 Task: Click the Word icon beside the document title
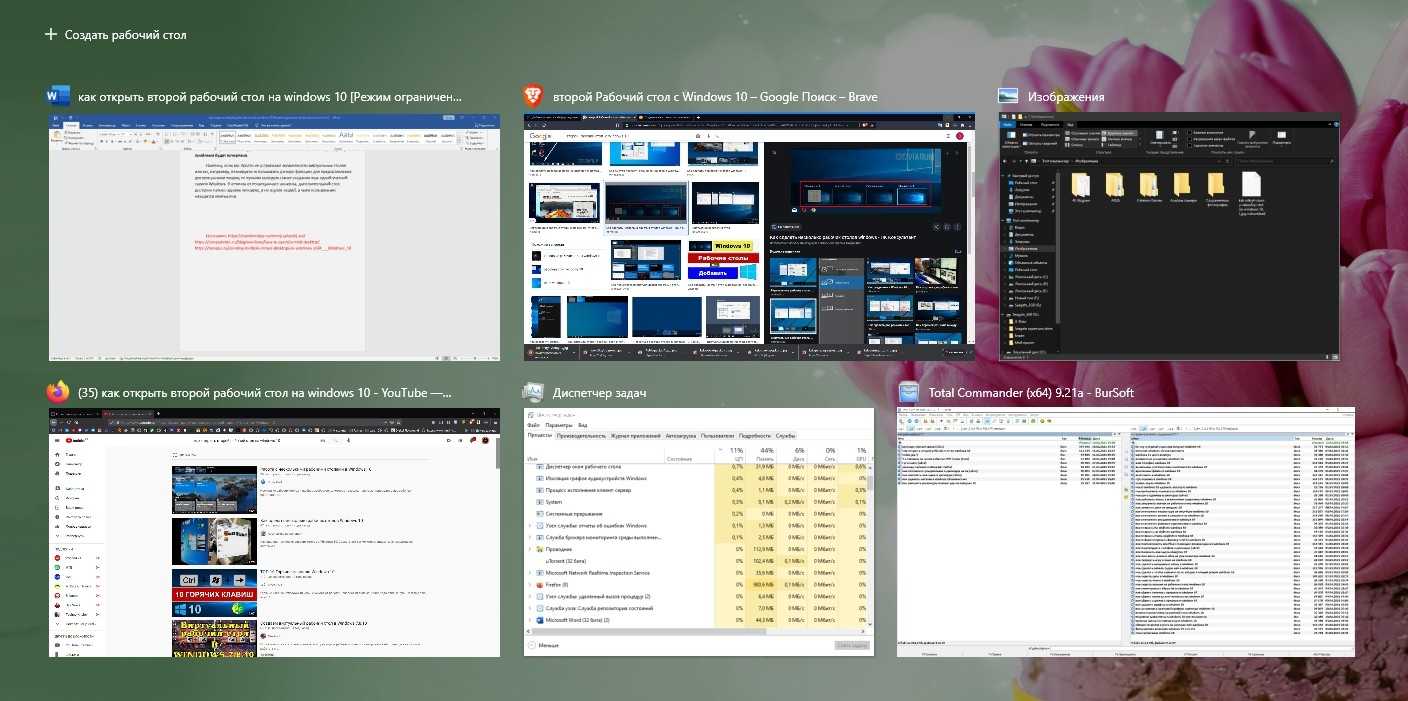point(58,96)
